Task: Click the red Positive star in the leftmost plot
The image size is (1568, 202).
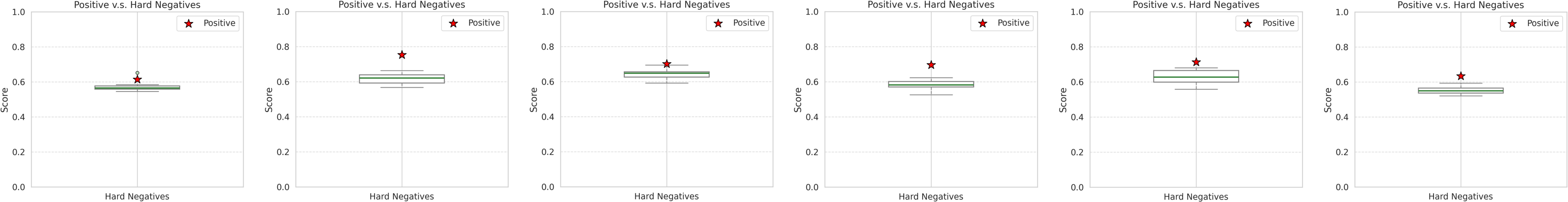Action: [137, 79]
